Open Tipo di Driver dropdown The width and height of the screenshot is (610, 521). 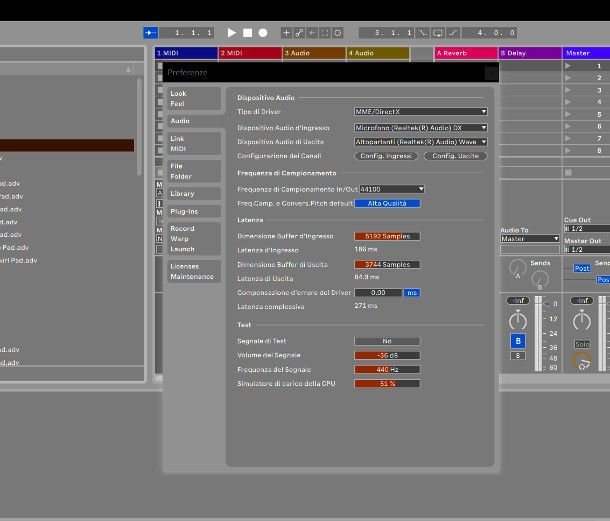tap(421, 111)
